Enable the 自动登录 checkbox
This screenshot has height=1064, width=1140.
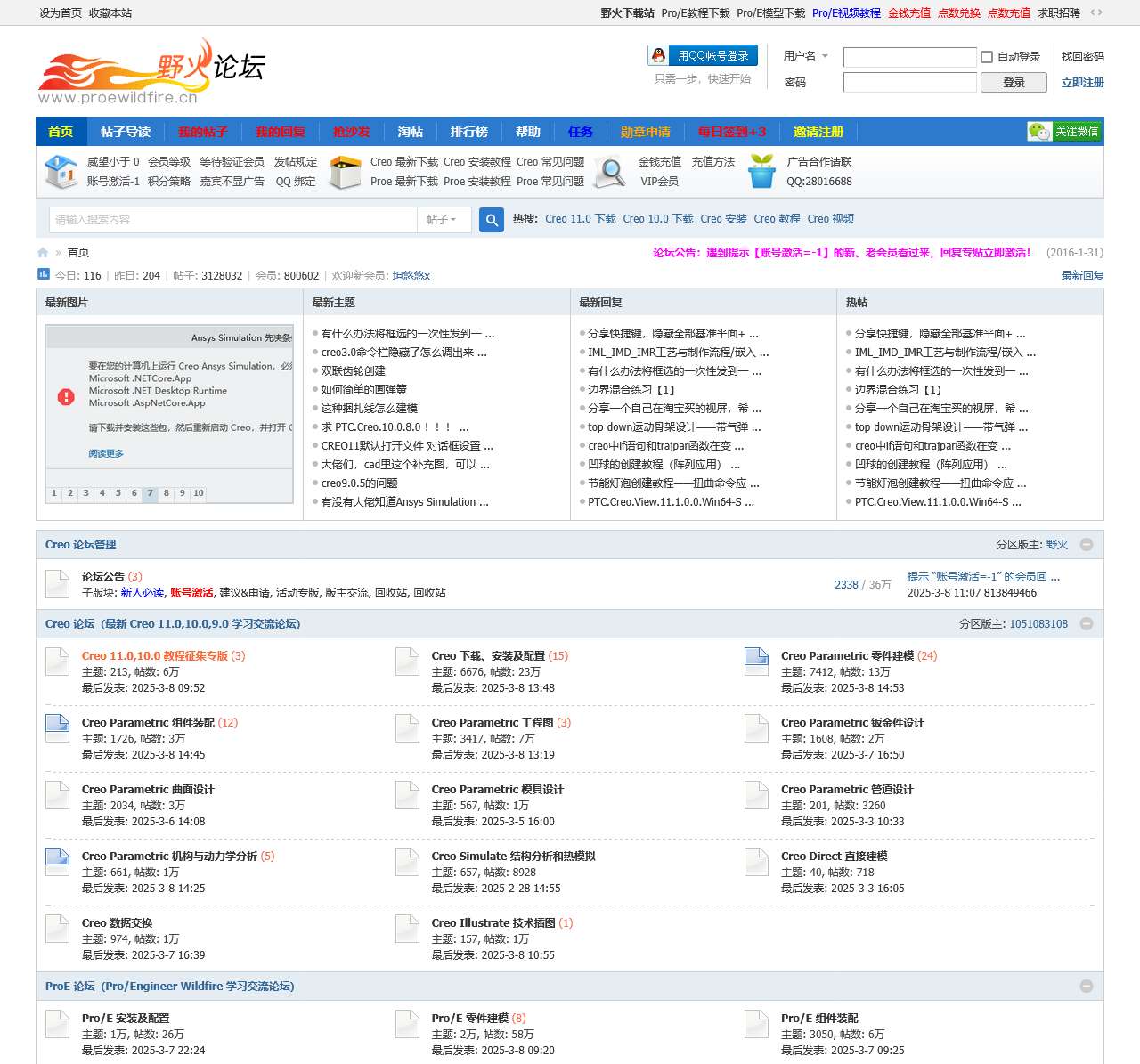pos(987,57)
